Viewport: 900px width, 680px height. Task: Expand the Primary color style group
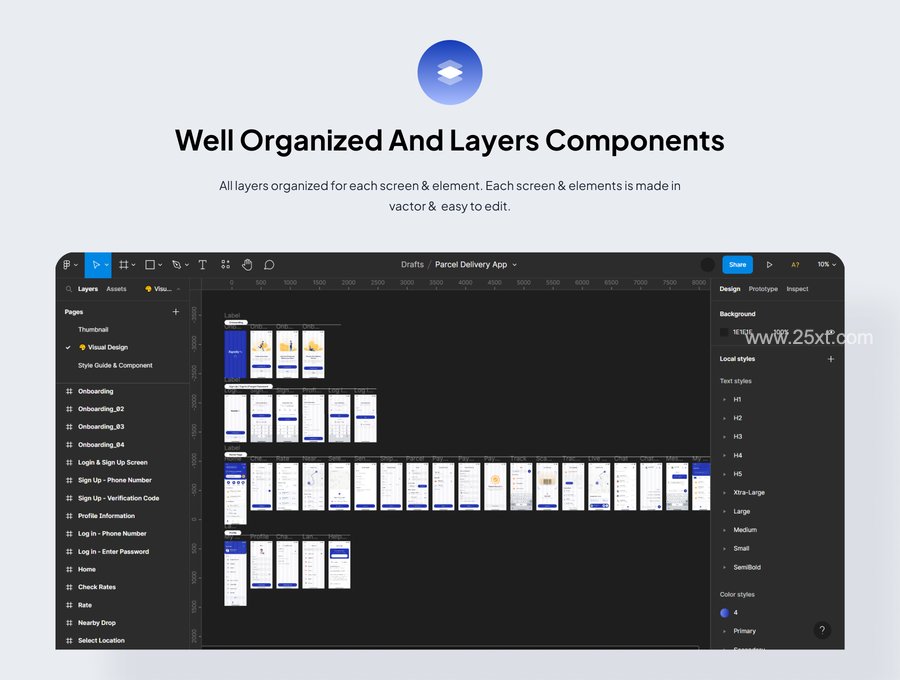click(x=744, y=631)
